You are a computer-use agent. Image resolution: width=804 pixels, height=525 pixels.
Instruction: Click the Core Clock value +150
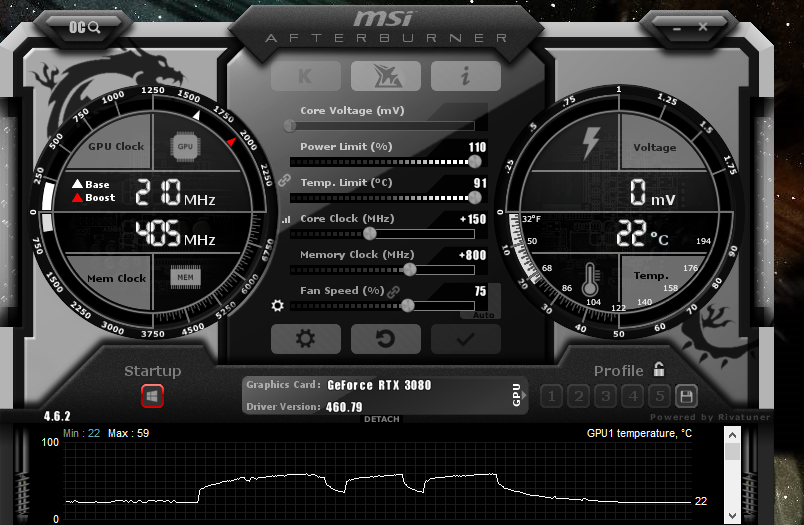pos(473,219)
